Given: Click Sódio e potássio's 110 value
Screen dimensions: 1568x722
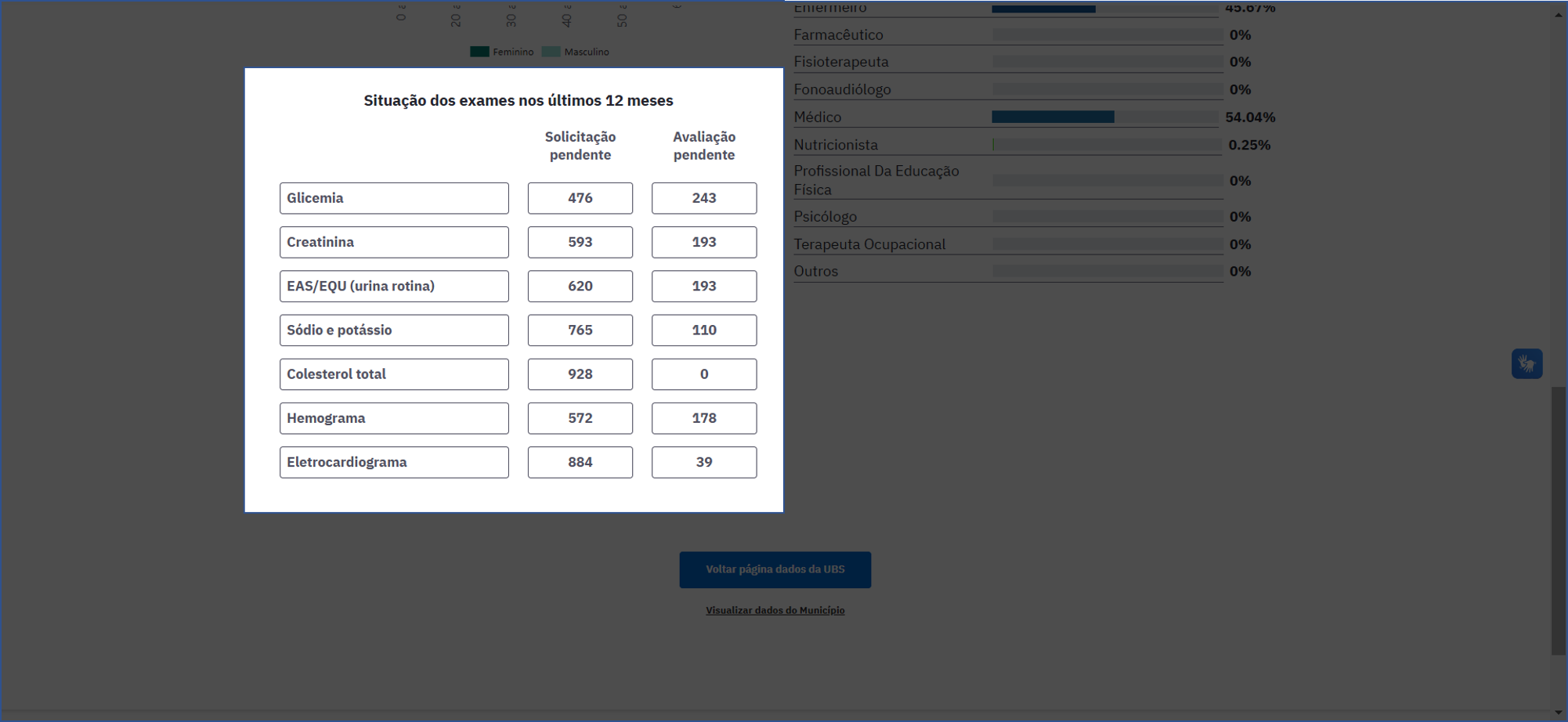Looking at the screenshot, I should [x=704, y=330].
